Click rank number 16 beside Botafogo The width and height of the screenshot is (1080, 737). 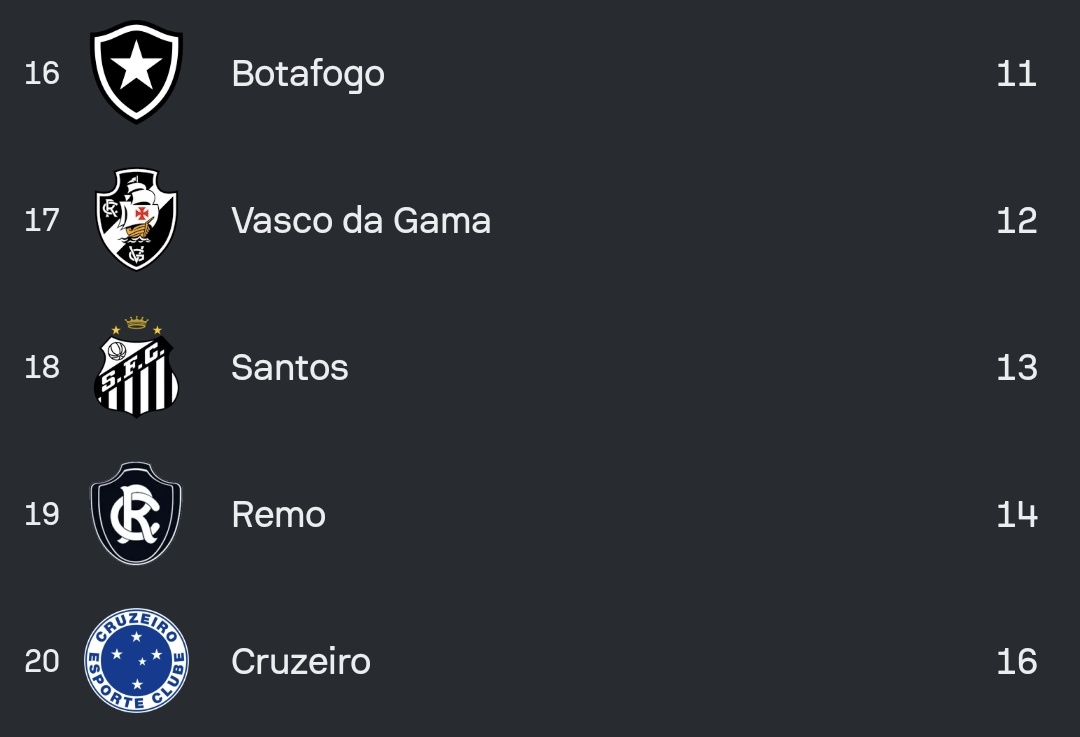pyautogui.click(x=42, y=73)
